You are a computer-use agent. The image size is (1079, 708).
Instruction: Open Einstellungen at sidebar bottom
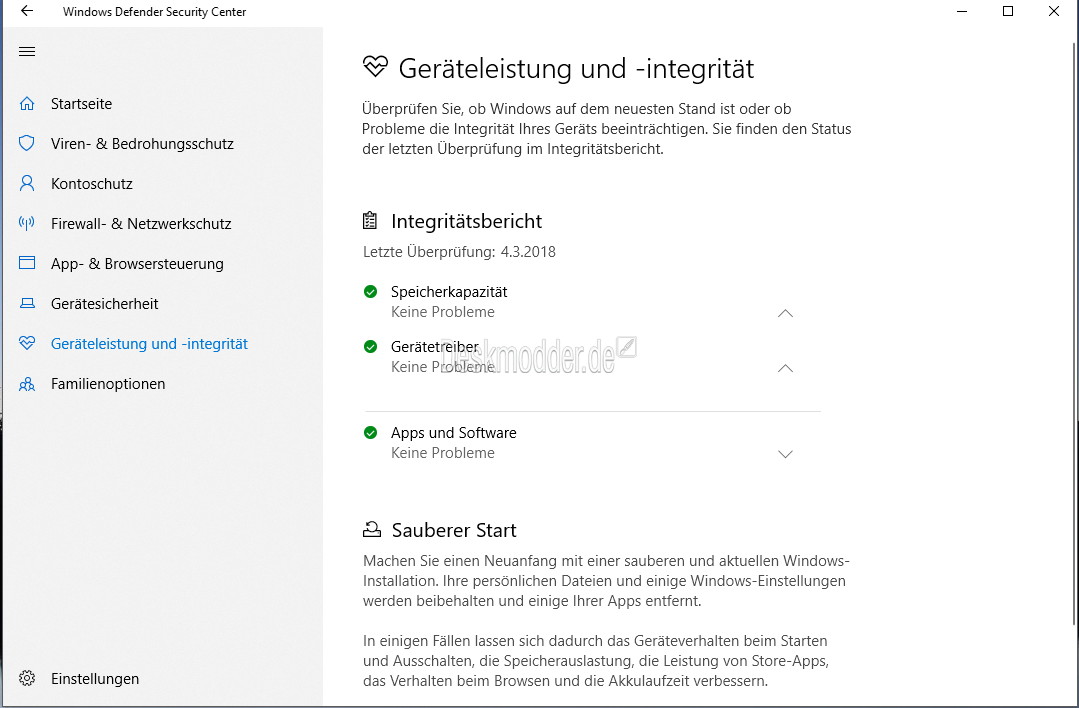point(95,678)
